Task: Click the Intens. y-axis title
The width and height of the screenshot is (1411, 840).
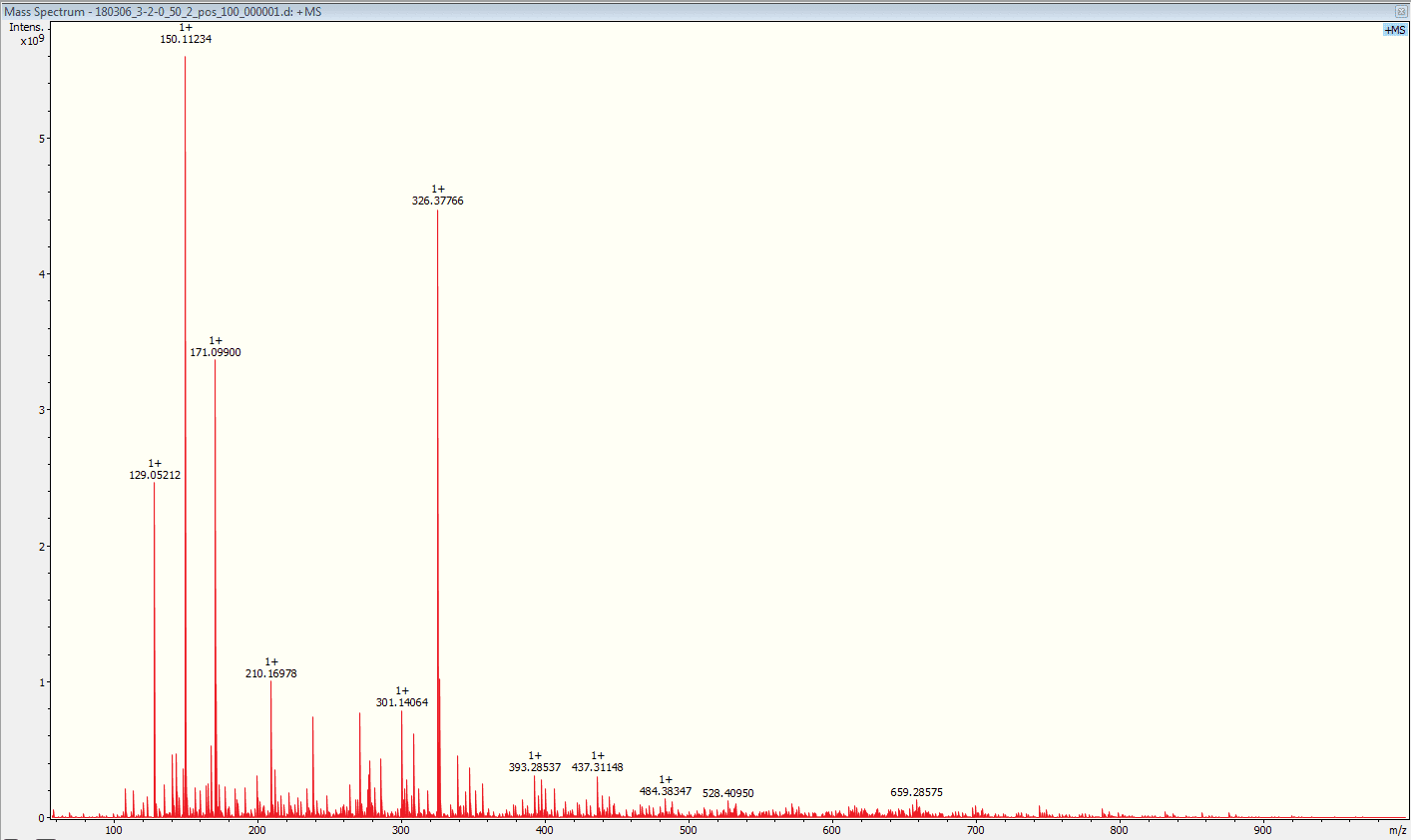Action: pyautogui.click(x=26, y=27)
